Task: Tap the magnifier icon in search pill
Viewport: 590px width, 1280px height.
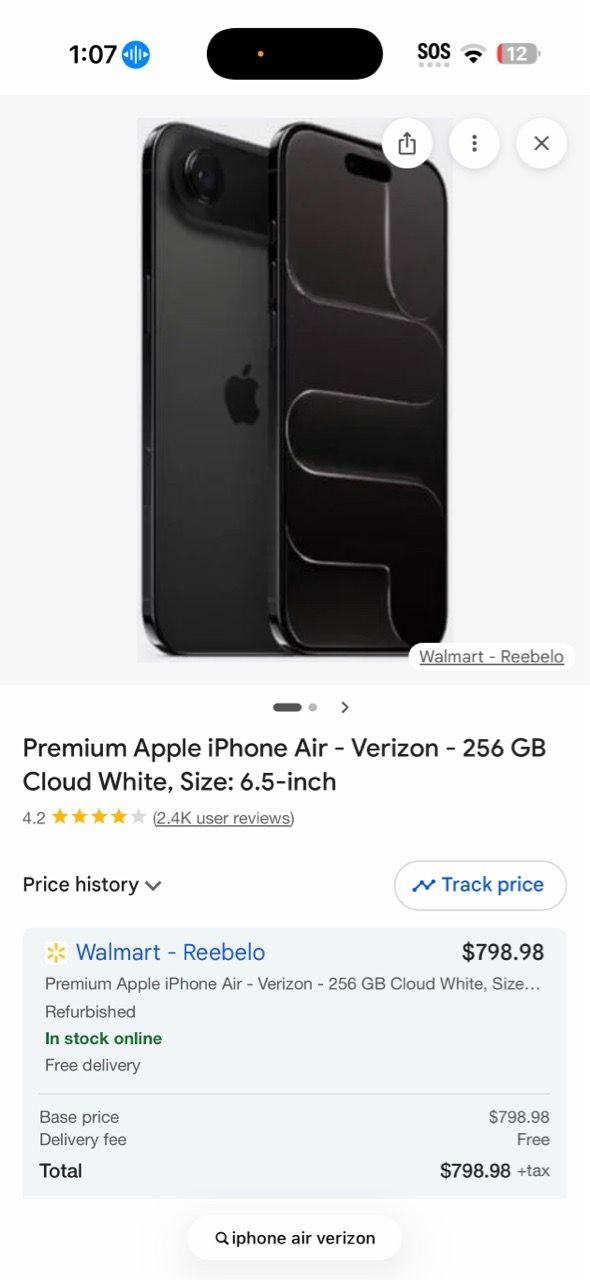Action: [x=222, y=1238]
